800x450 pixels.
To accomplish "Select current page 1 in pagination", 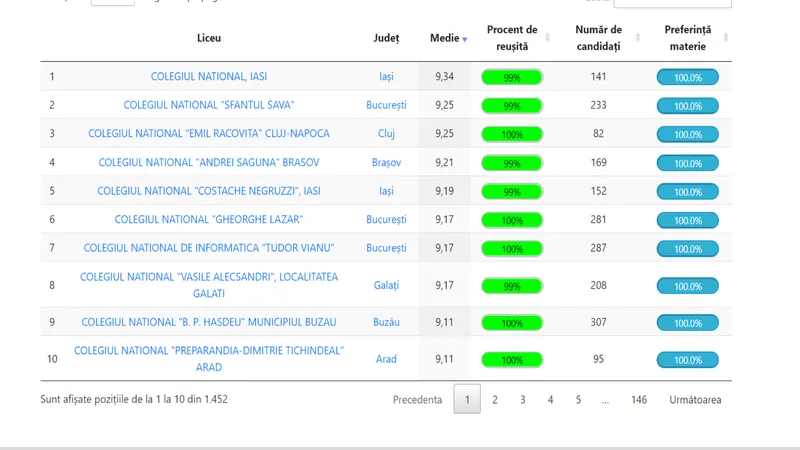I will 467,400.
